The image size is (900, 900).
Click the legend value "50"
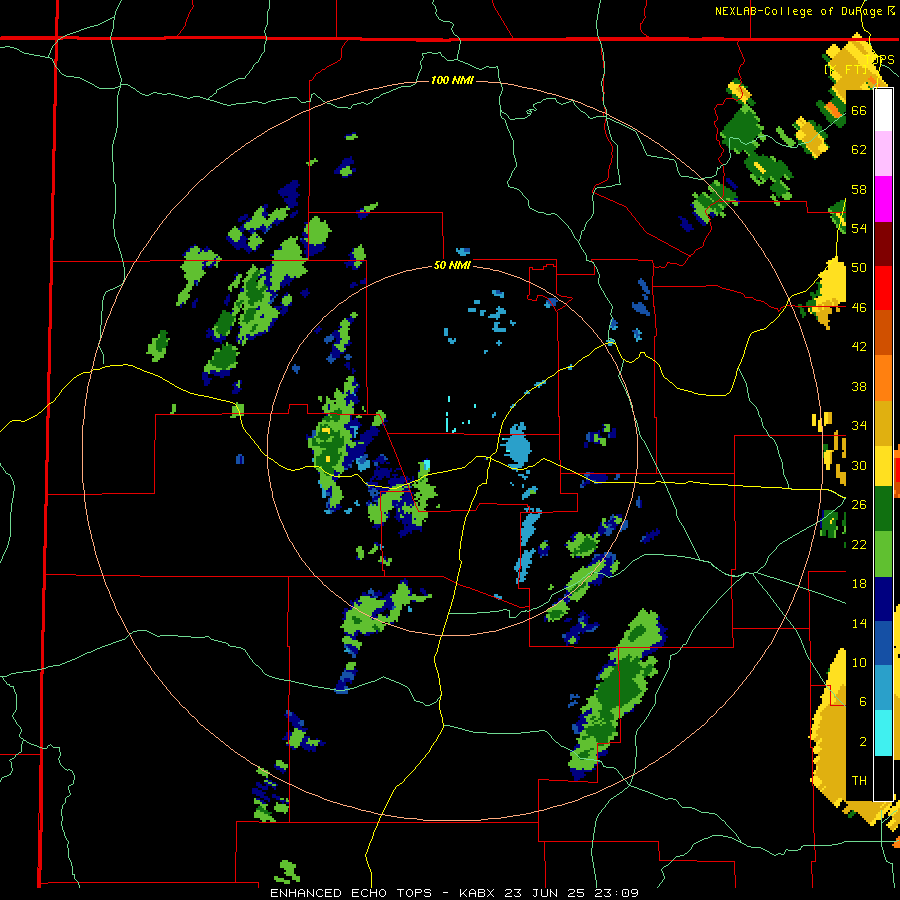point(859,267)
